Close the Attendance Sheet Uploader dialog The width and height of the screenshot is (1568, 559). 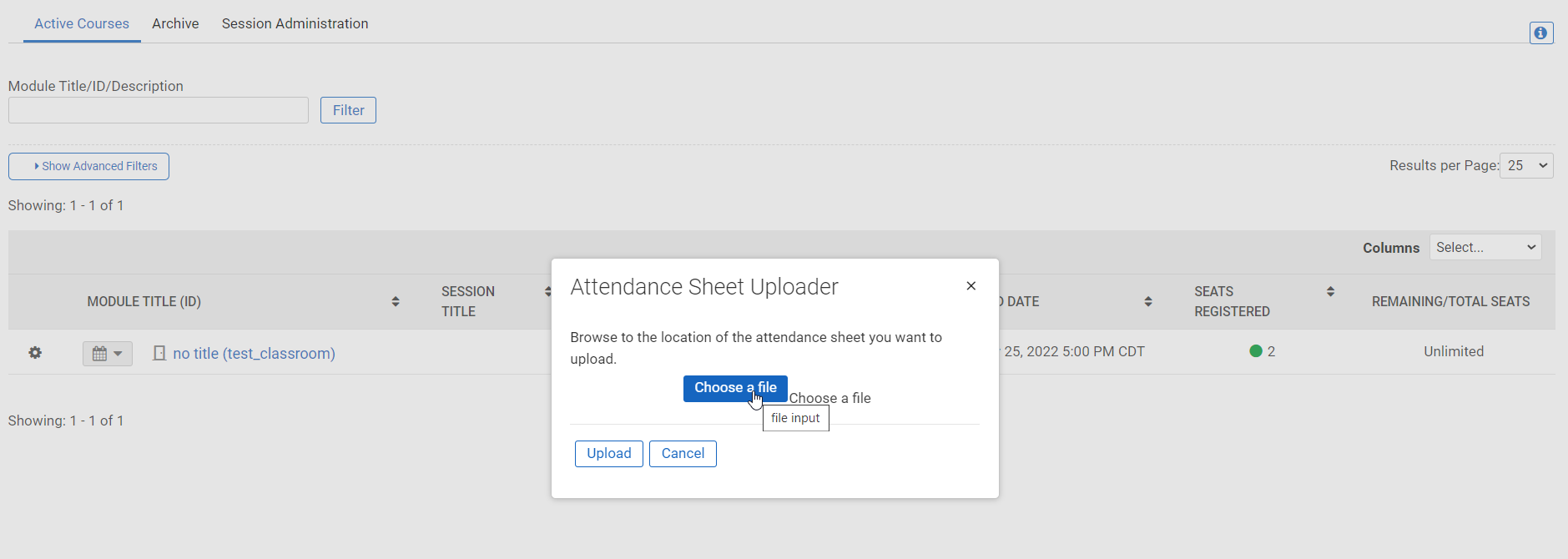tap(971, 286)
